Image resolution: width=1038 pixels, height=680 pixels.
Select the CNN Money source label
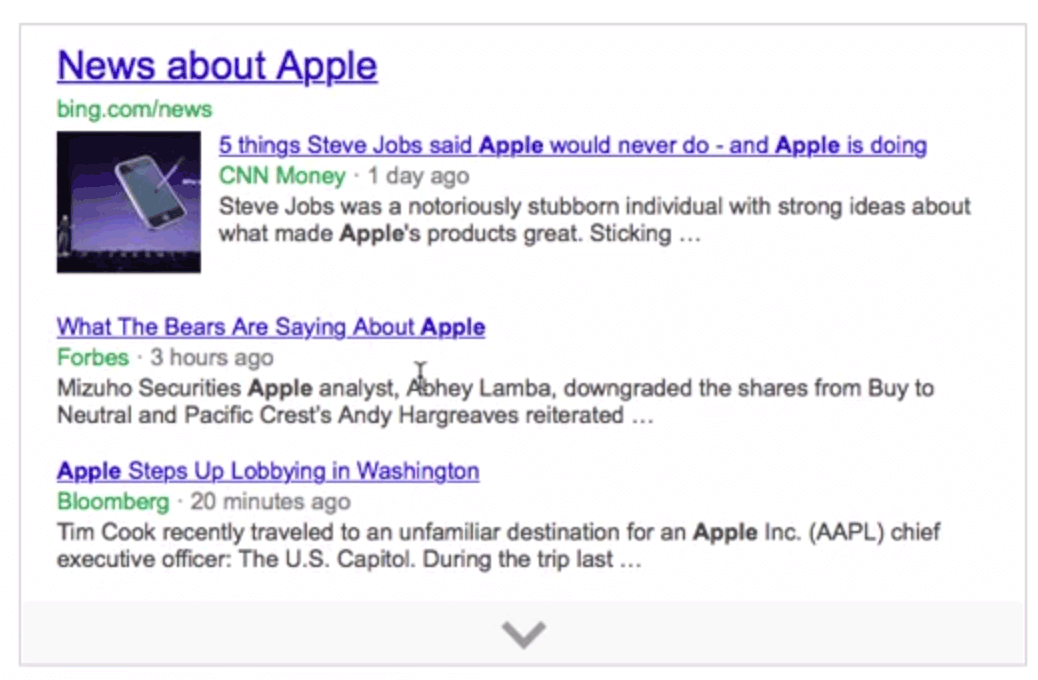(280, 175)
